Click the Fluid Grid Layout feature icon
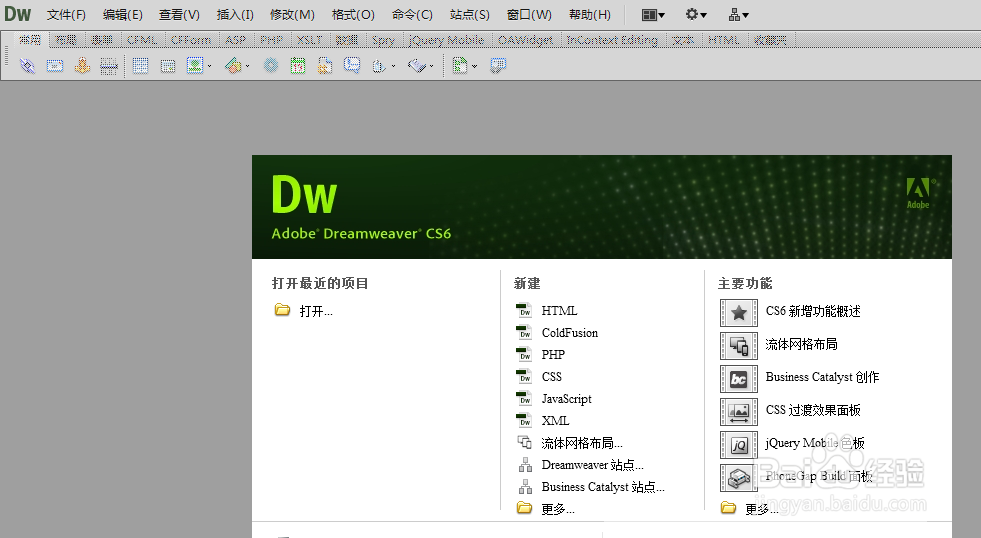This screenshot has height=538, width=981. [738, 345]
